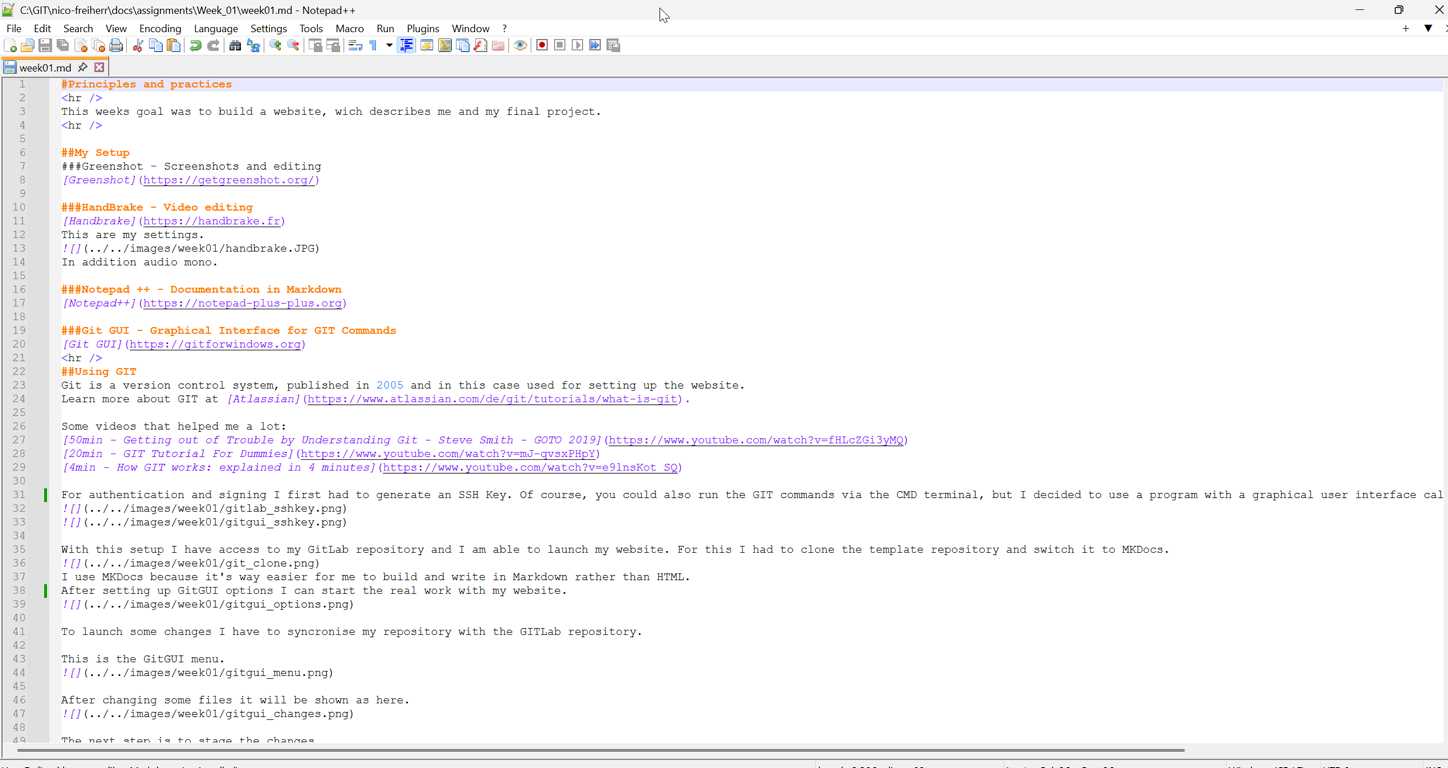1448x768 pixels.
Task: Click the plus button to add a new tab
Action: pos(1406,28)
